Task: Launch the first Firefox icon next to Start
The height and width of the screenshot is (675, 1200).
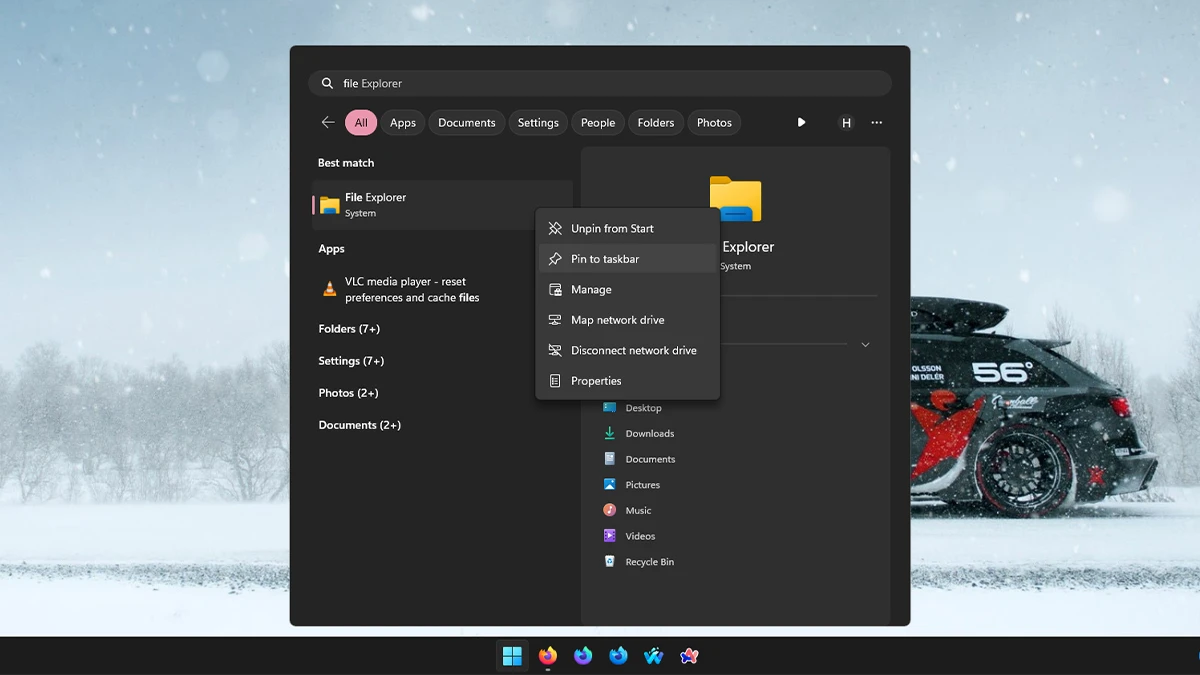Action: pos(548,656)
